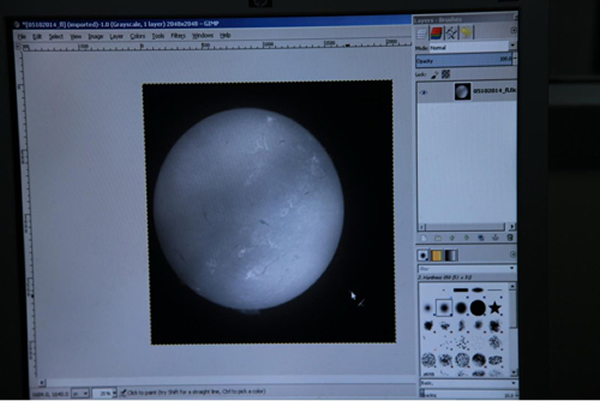
Task: Open the Channels tab in dock
Action: 437,32
